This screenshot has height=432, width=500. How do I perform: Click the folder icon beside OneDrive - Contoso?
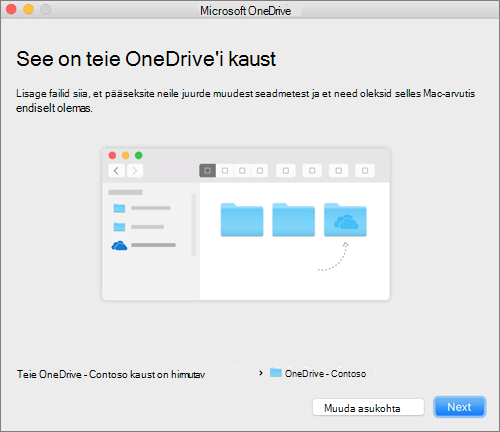276,372
